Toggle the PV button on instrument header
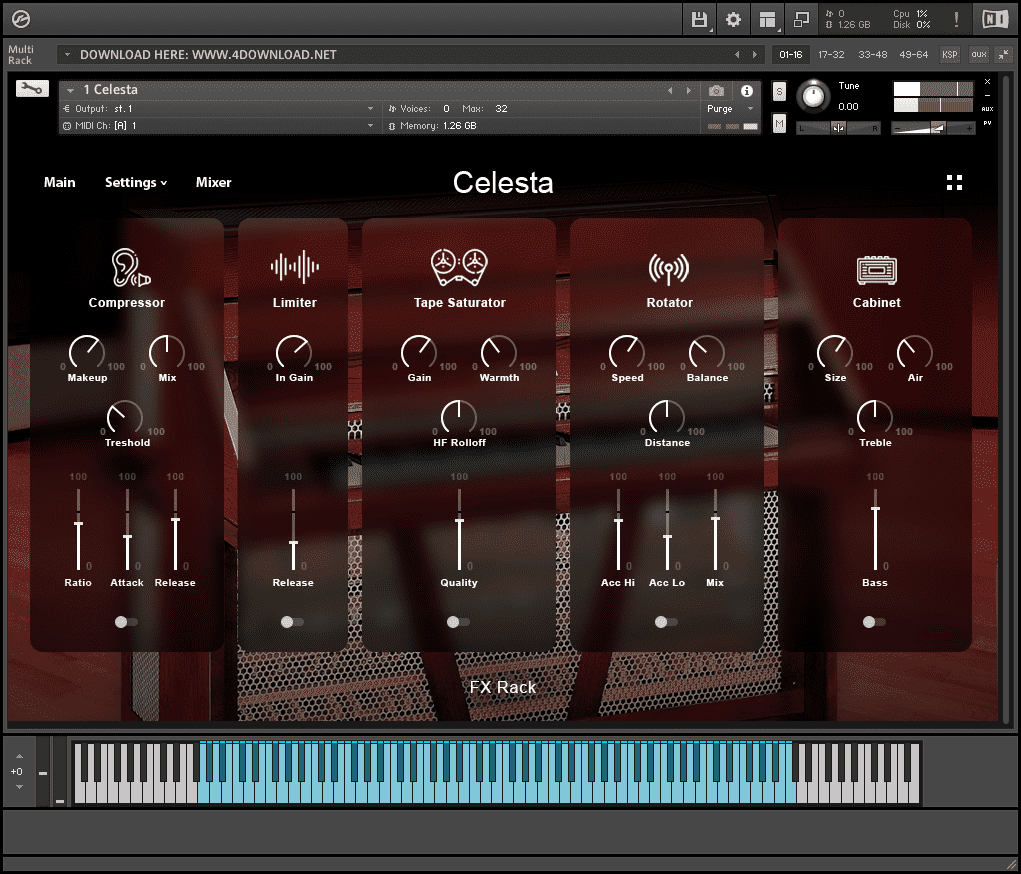Screen dimensions: 1021x874 987,123
